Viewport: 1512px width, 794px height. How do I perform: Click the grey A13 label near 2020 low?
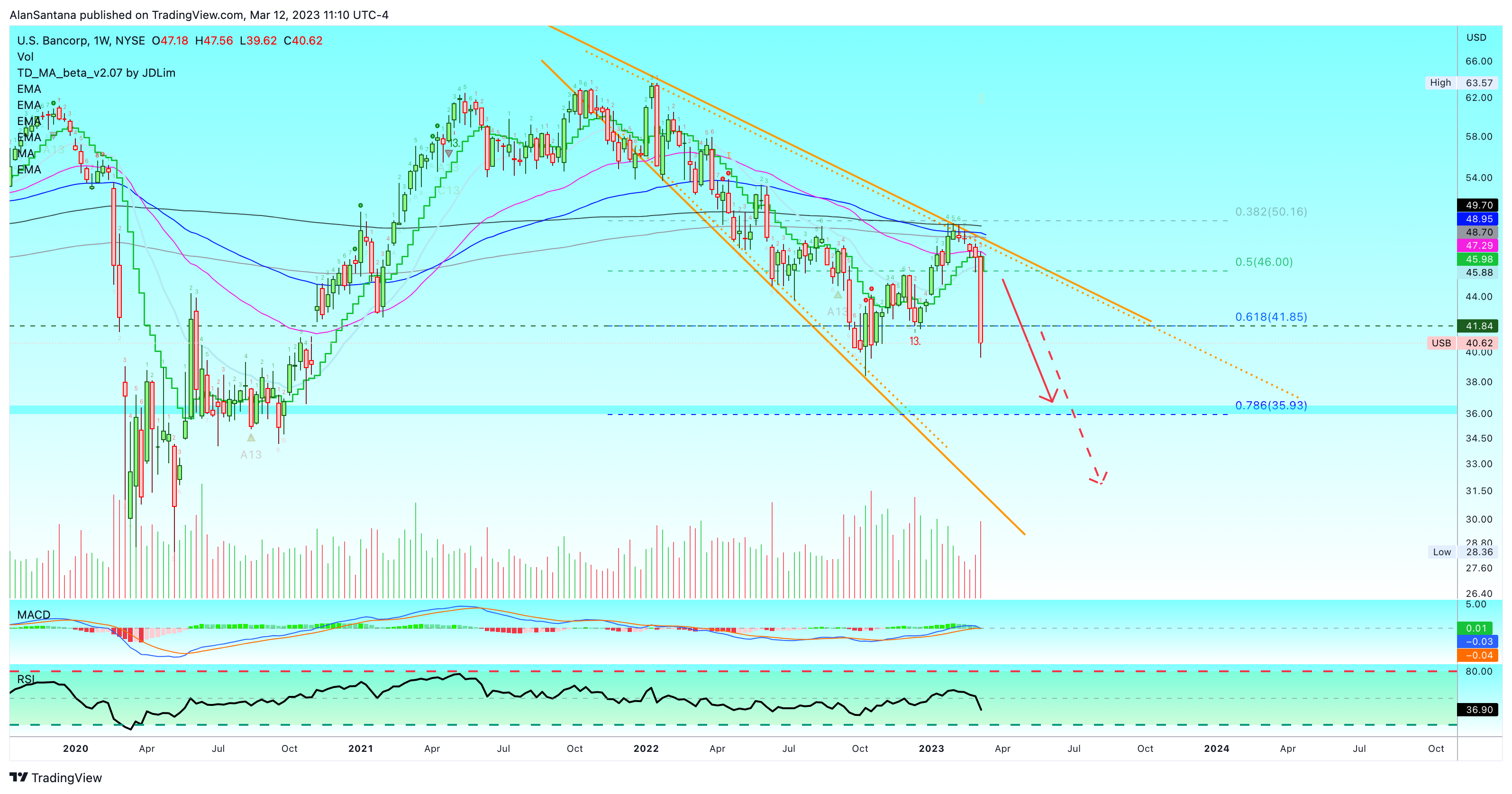pos(251,455)
